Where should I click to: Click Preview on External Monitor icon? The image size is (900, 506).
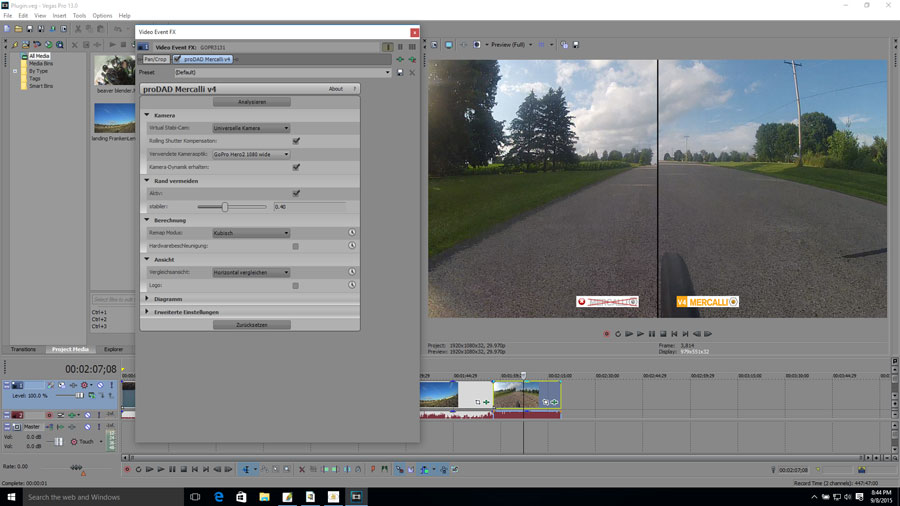[x=449, y=45]
